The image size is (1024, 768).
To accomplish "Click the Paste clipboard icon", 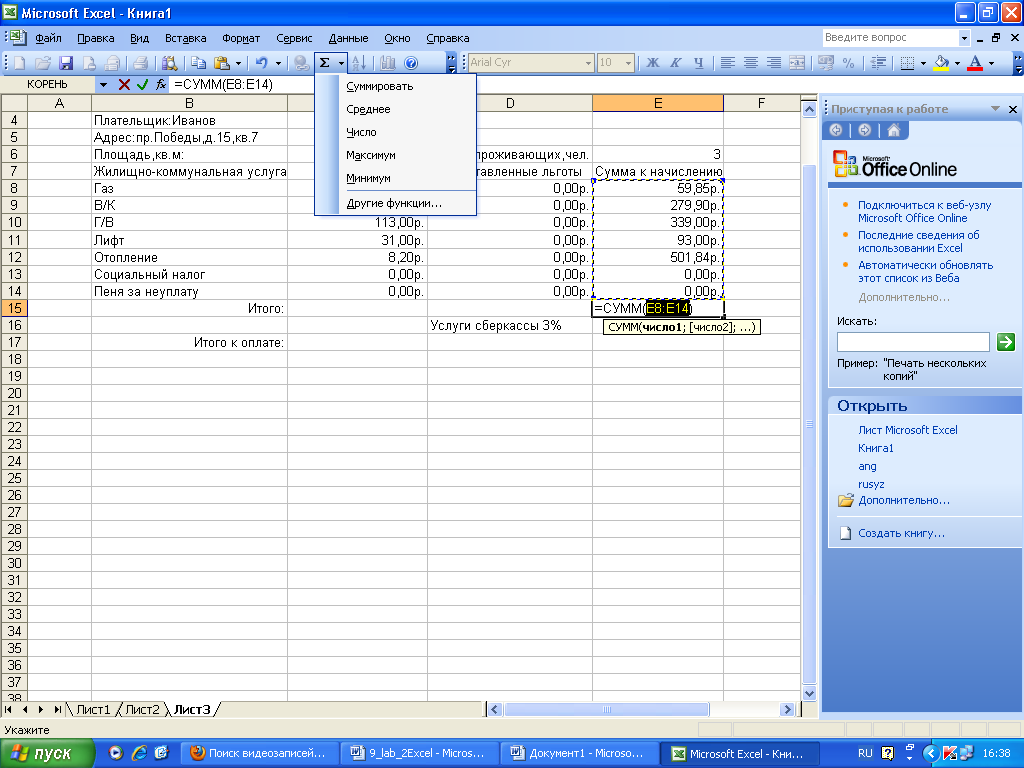I will (x=222, y=63).
